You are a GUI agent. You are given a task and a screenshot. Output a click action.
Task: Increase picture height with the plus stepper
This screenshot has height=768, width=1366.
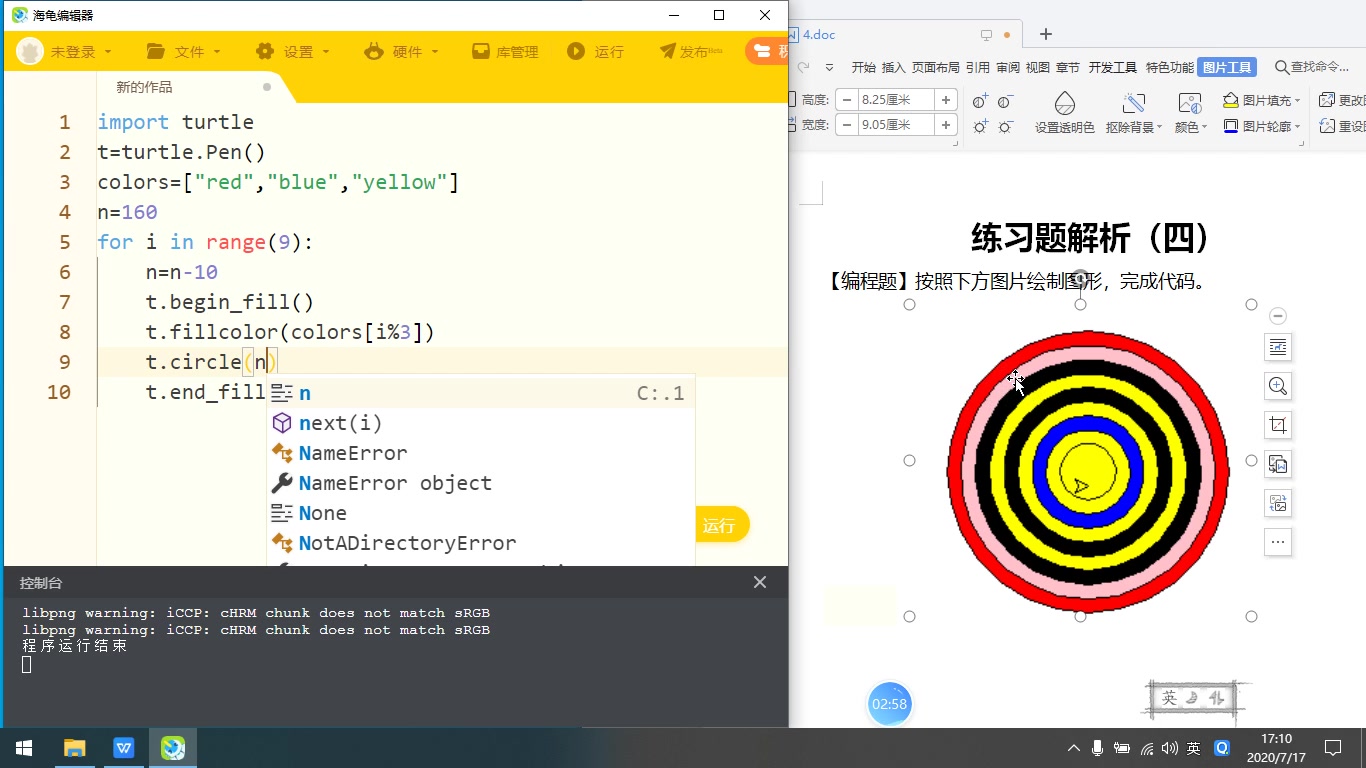pyautogui.click(x=944, y=100)
